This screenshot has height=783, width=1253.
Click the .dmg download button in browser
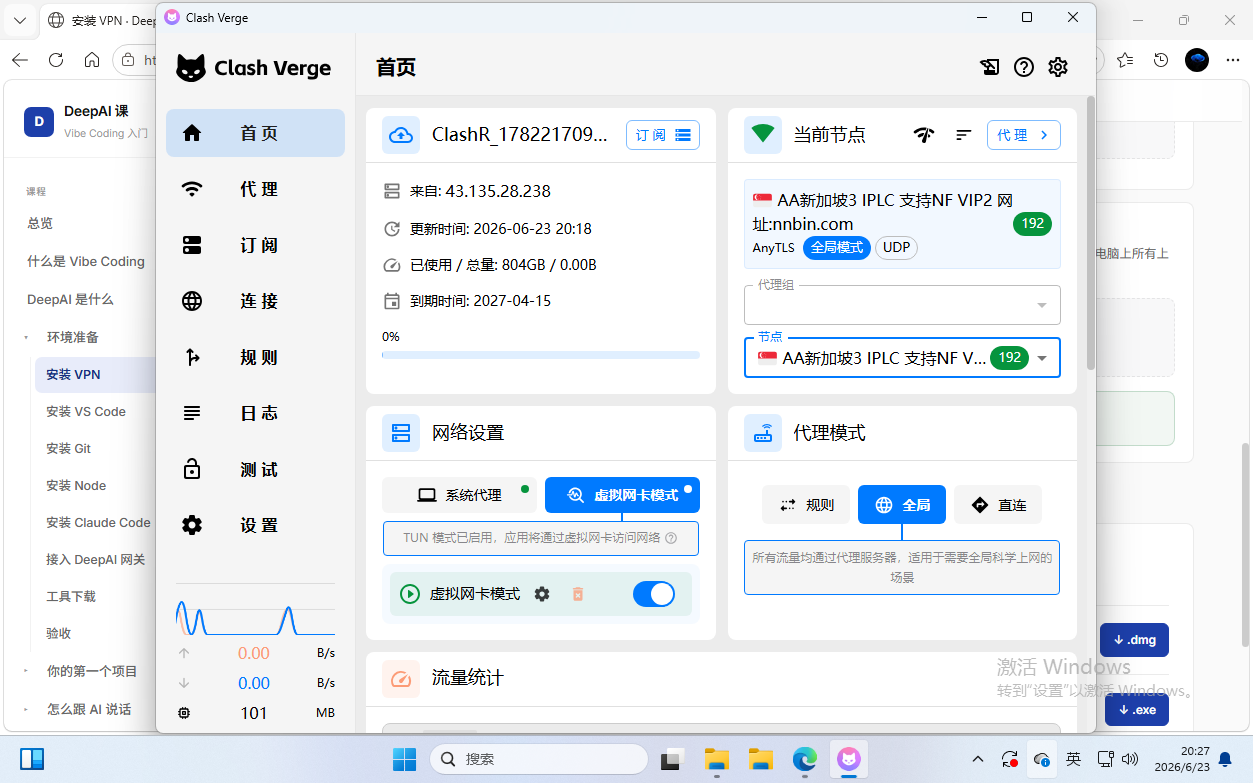1134,640
